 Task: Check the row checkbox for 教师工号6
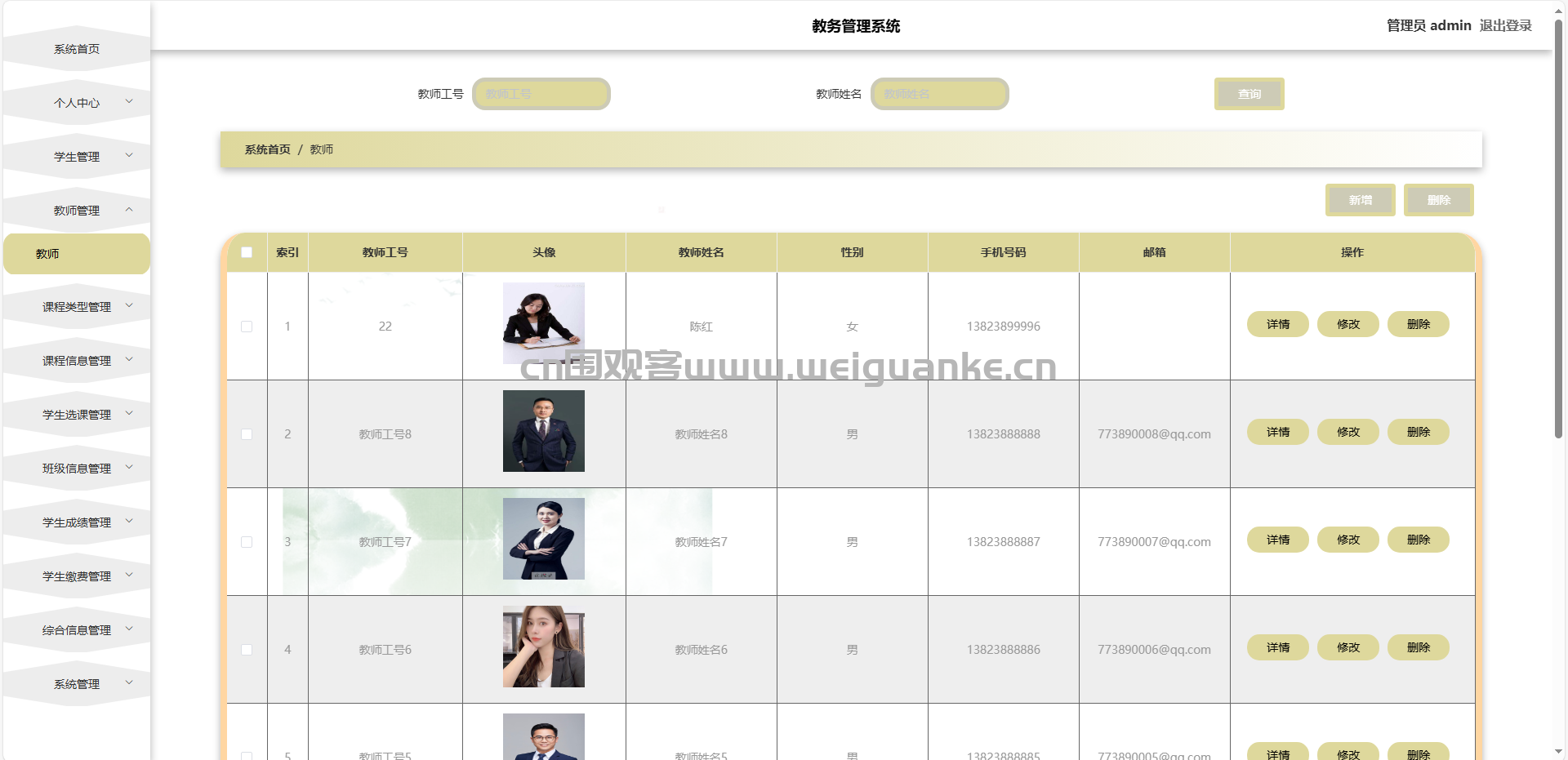pyautogui.click(x=247, y=650)
